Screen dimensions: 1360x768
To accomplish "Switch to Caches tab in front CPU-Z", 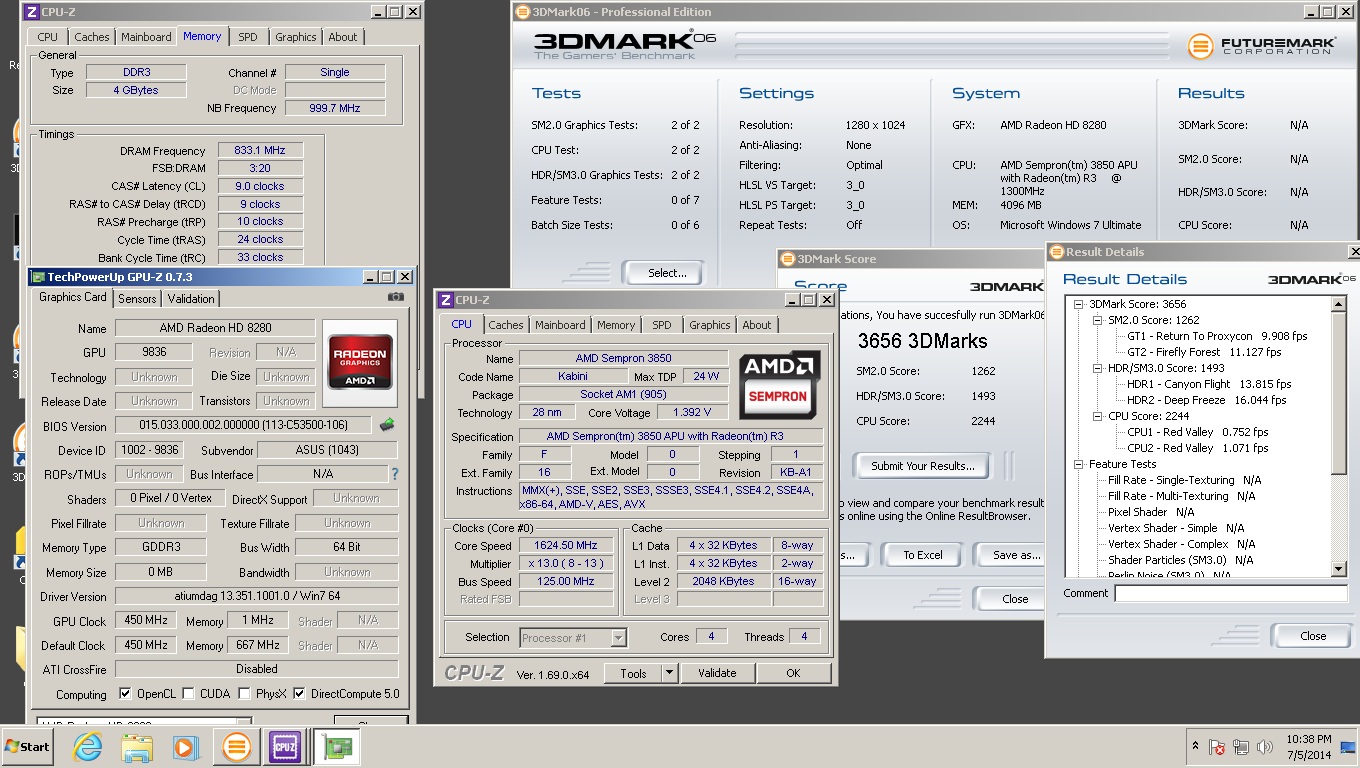I will click(x=506, y=325).
